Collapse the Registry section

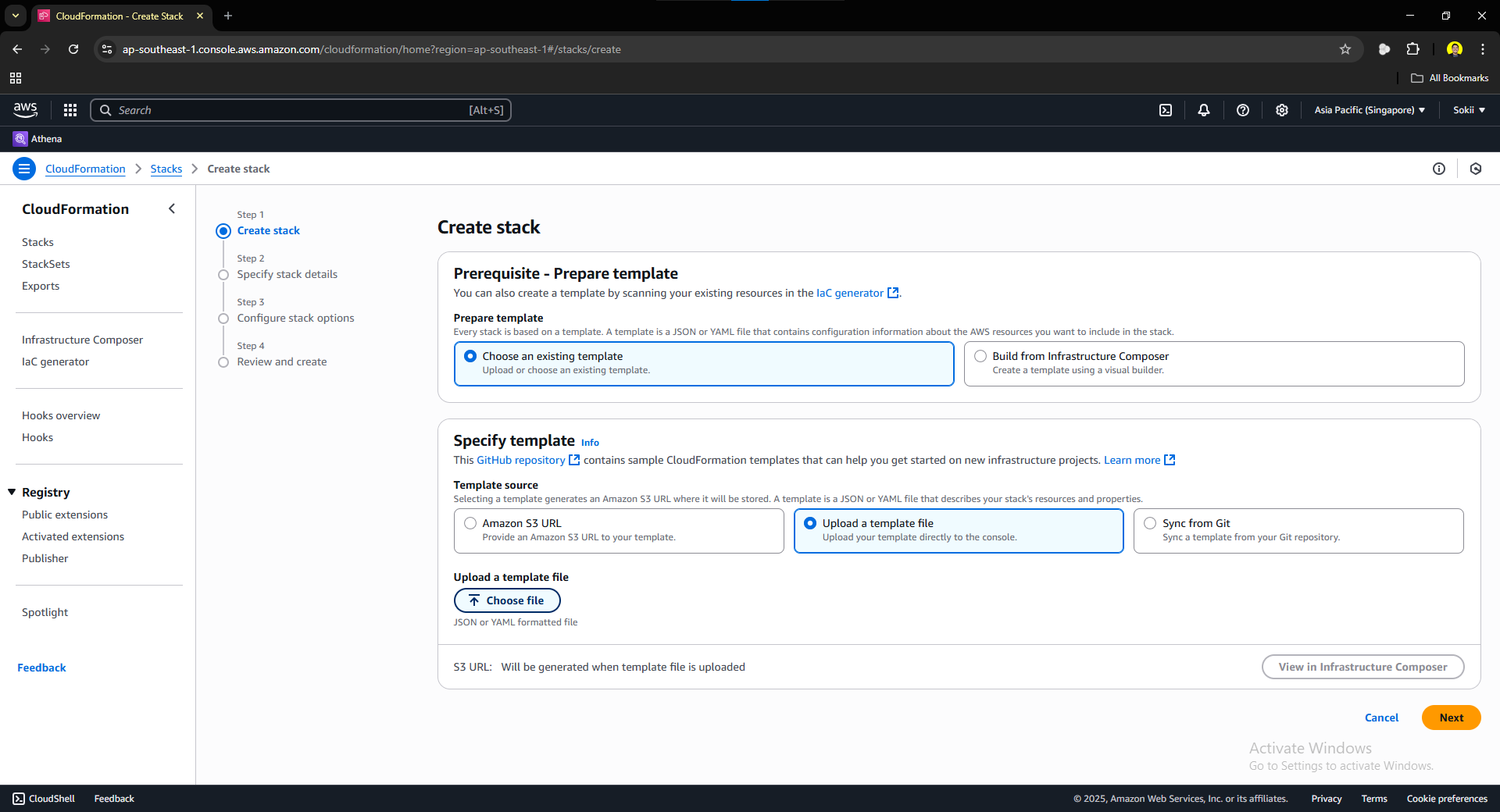click(12, 492)
